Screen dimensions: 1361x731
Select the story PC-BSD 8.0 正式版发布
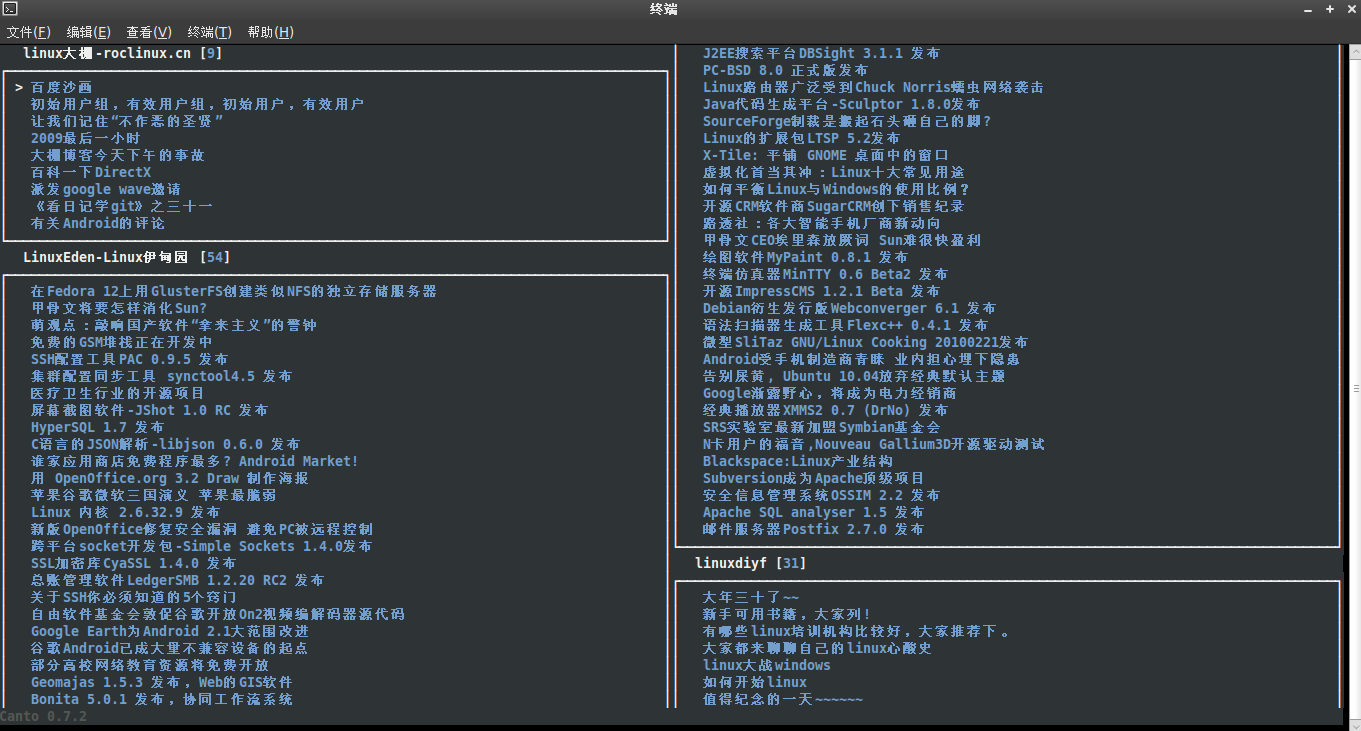click(x=785, y=71)
